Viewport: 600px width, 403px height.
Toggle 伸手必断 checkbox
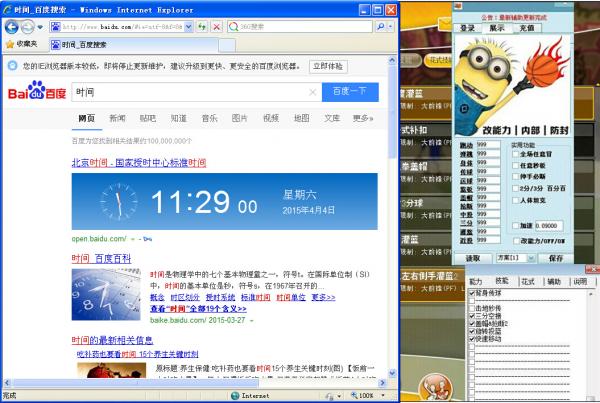pyautogui.click(x=515, y=176)
